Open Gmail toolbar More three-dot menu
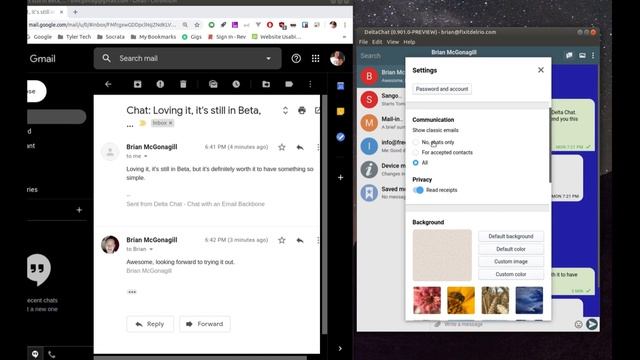Viewport: 640px width, 360px height. (x=310, y=84)
